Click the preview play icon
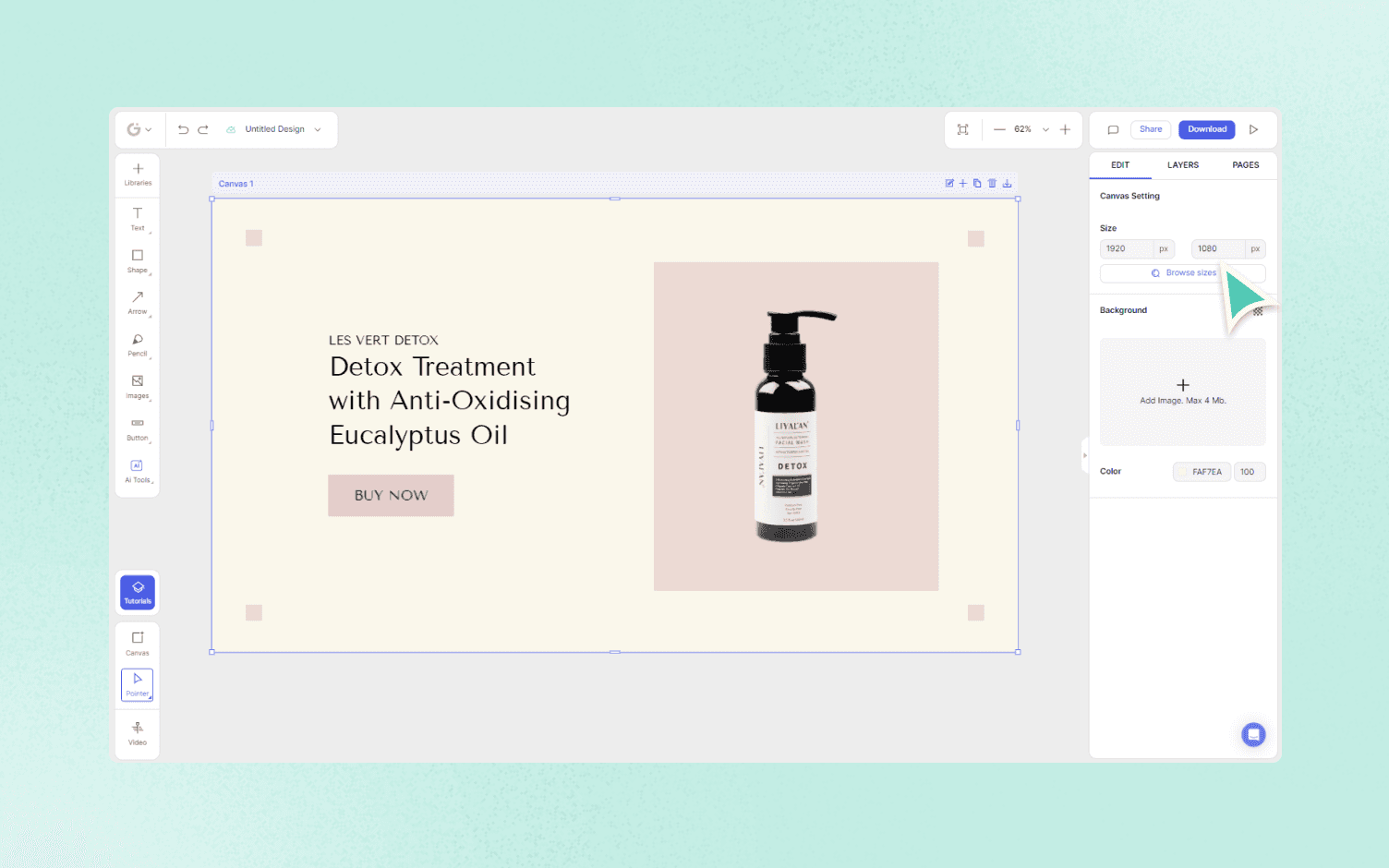This screenshot has height=868, width=1389. coord(1253,129)
